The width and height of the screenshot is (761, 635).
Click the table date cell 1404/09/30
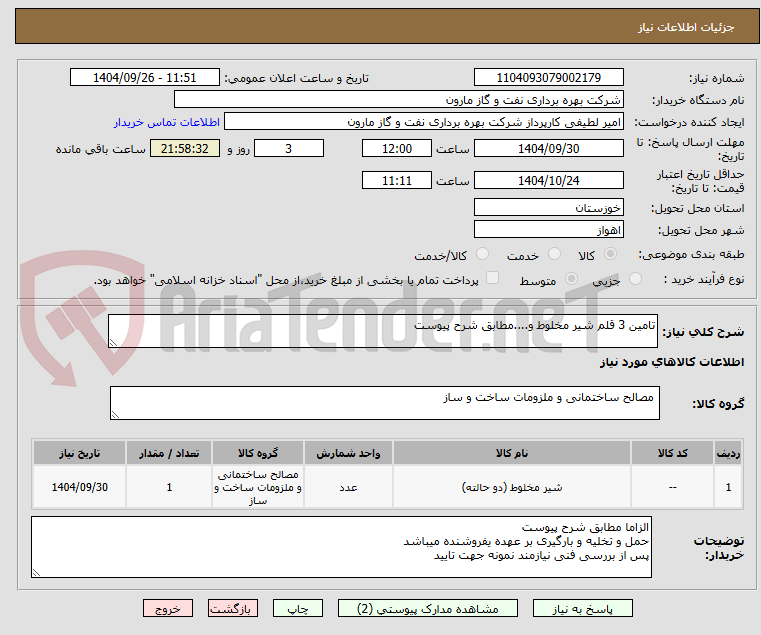[80, 487]
